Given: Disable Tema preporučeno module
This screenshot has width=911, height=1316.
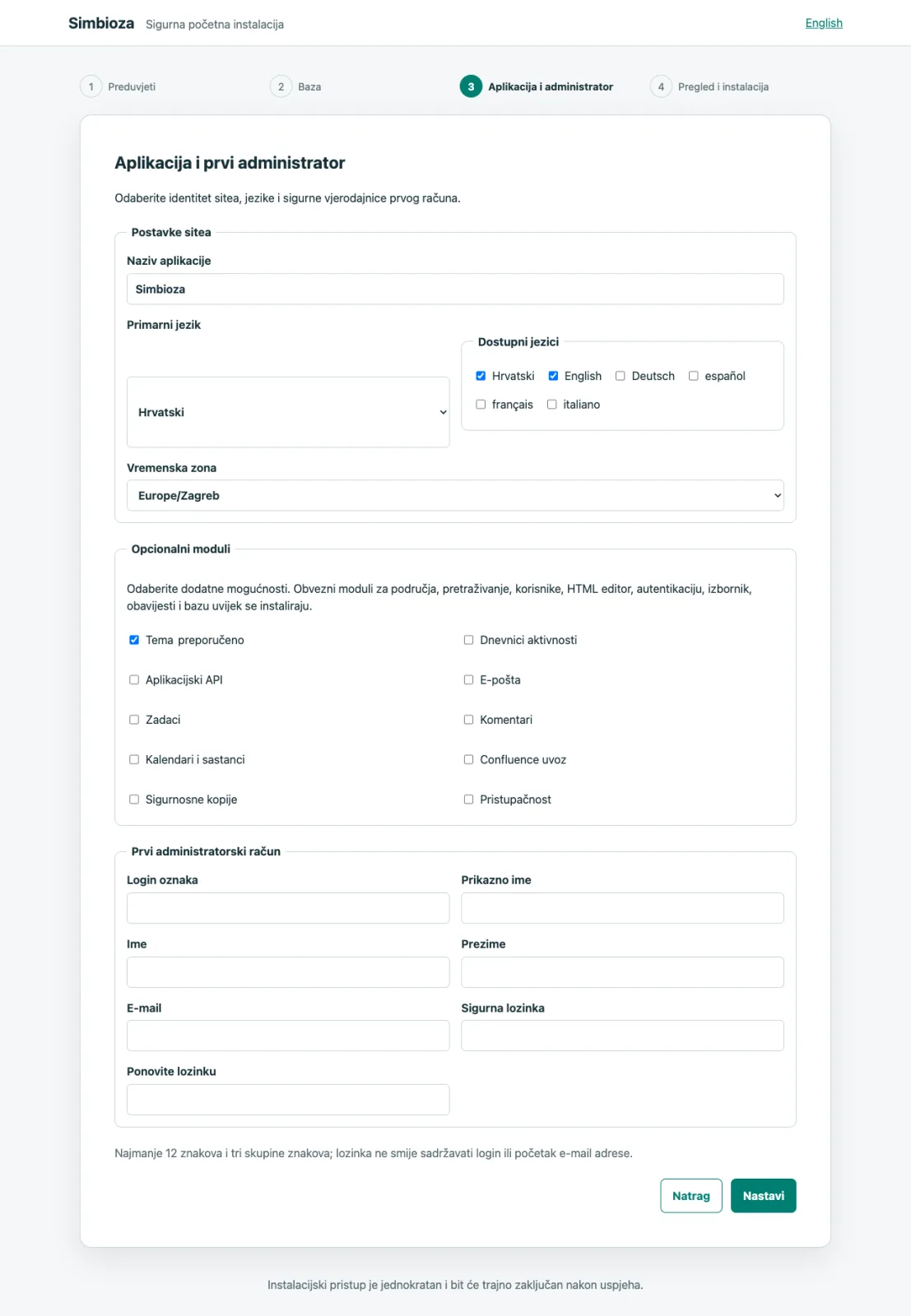Looking at the screenshot, I should pyautogui.click(x=134, y=640).
